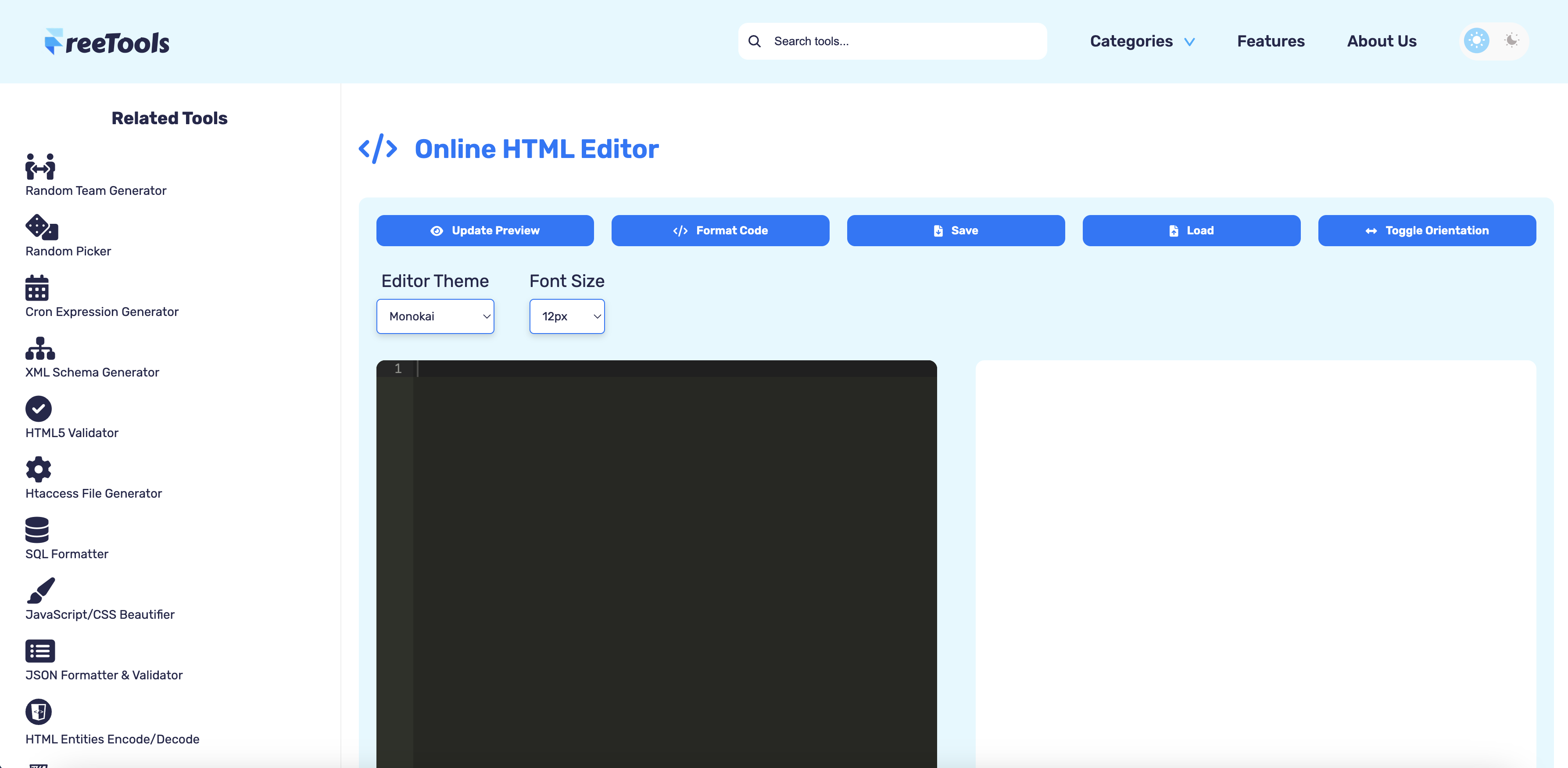Click inside the dark code editor area
This screenshot has height=768, width=1568.
(674, 563)
